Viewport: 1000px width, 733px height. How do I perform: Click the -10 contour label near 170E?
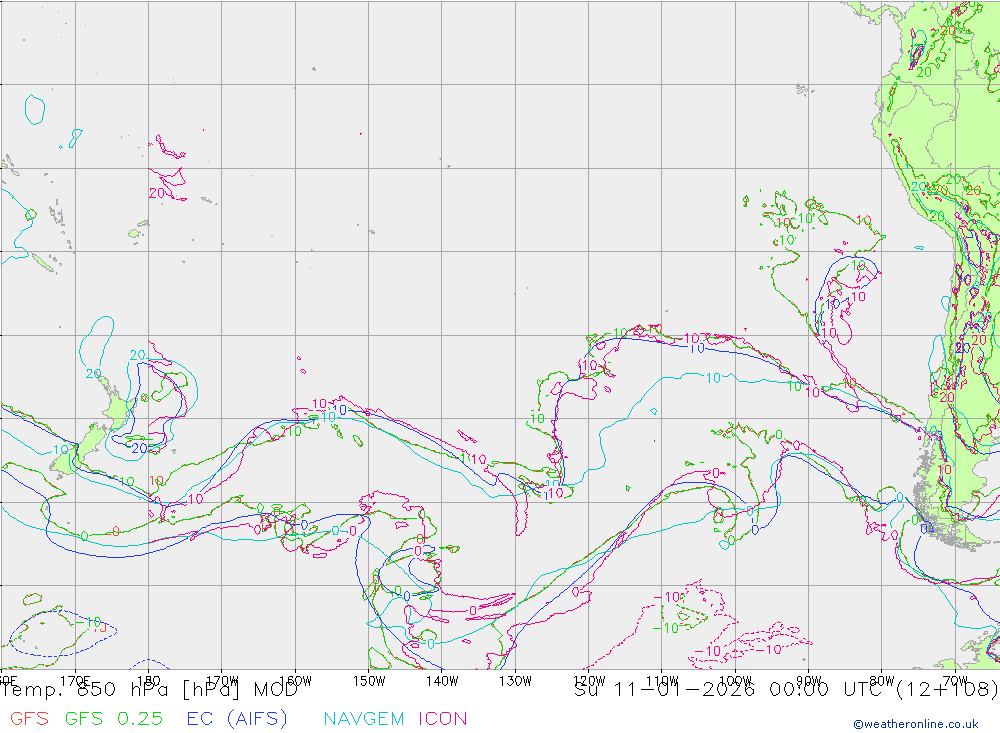coord(90,622)
